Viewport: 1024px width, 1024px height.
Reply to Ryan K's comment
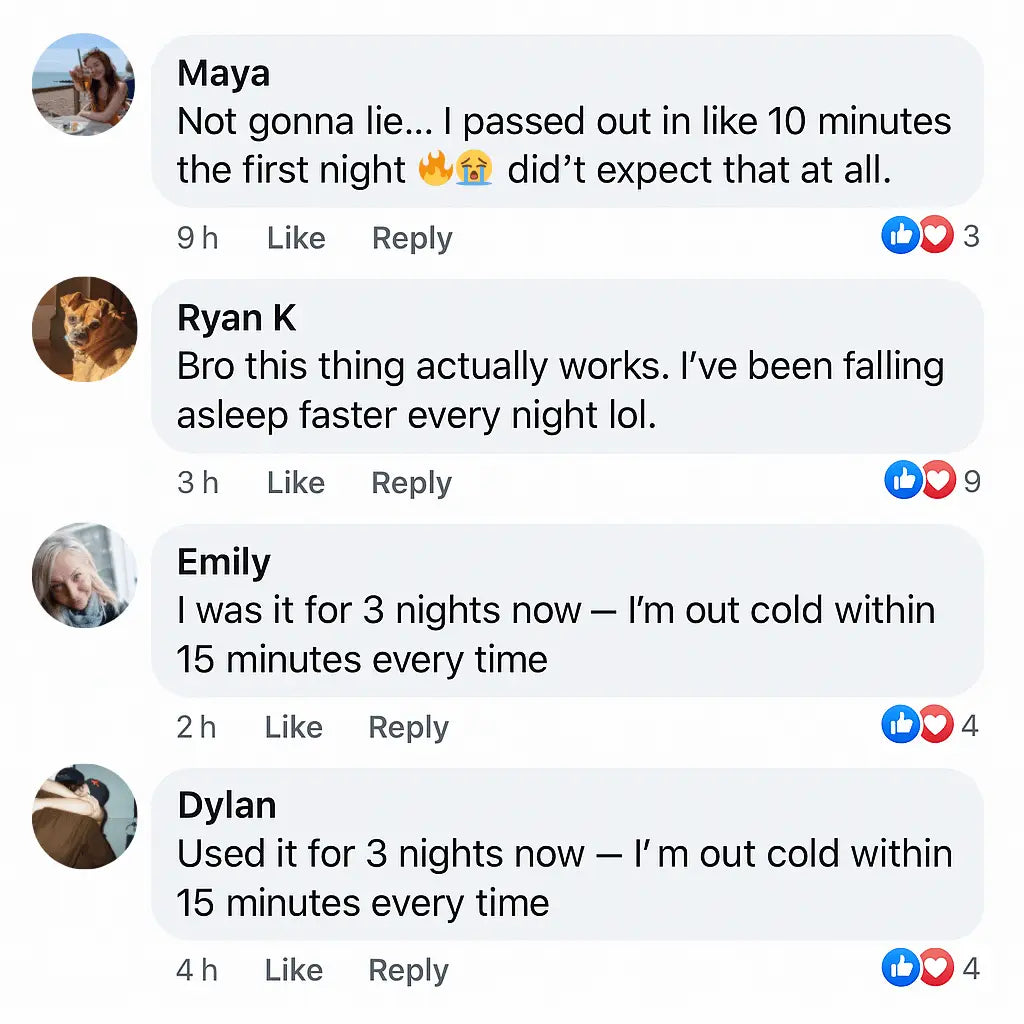point(411,483)
